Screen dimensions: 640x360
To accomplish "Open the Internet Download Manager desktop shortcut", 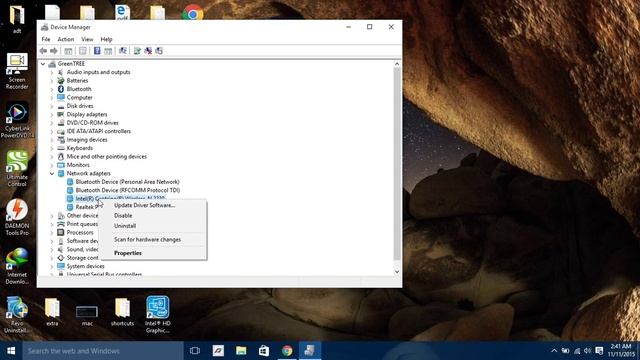I will coord(17,267).
